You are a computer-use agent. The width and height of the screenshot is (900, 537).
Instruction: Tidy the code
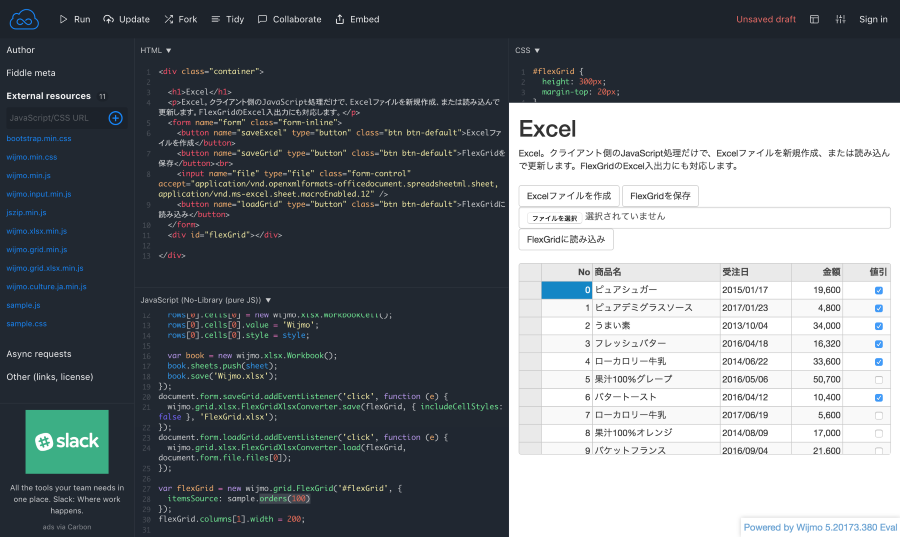coord(227,20)
